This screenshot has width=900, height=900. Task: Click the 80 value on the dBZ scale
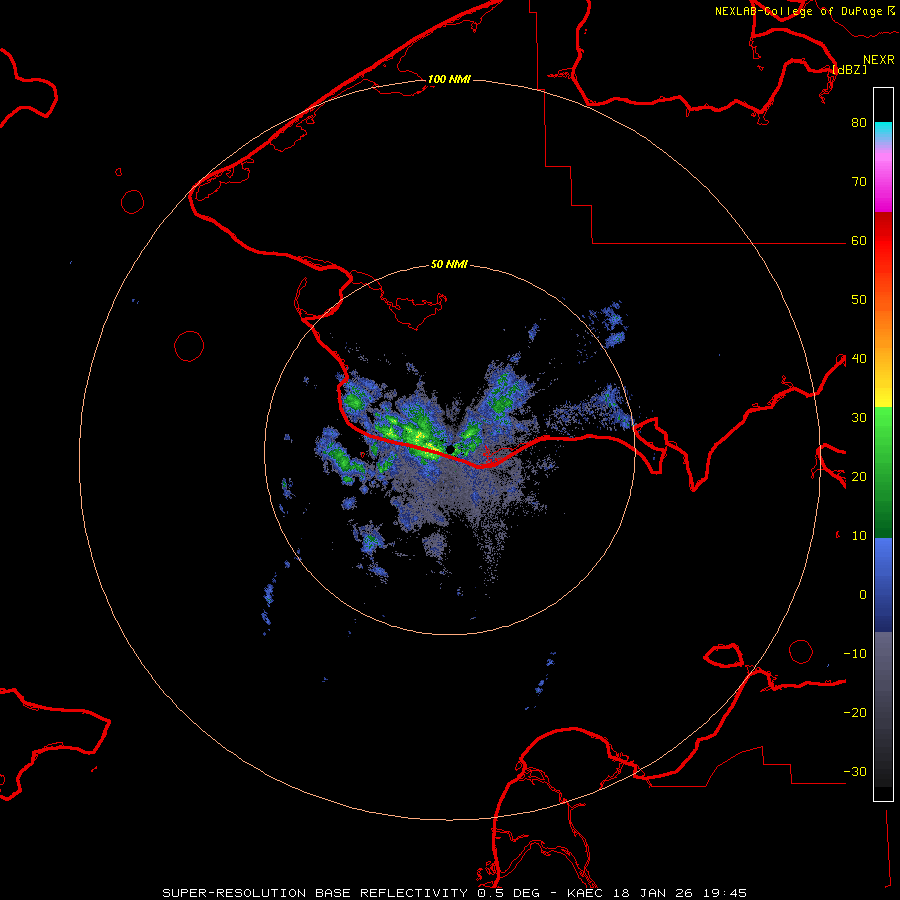859,122
